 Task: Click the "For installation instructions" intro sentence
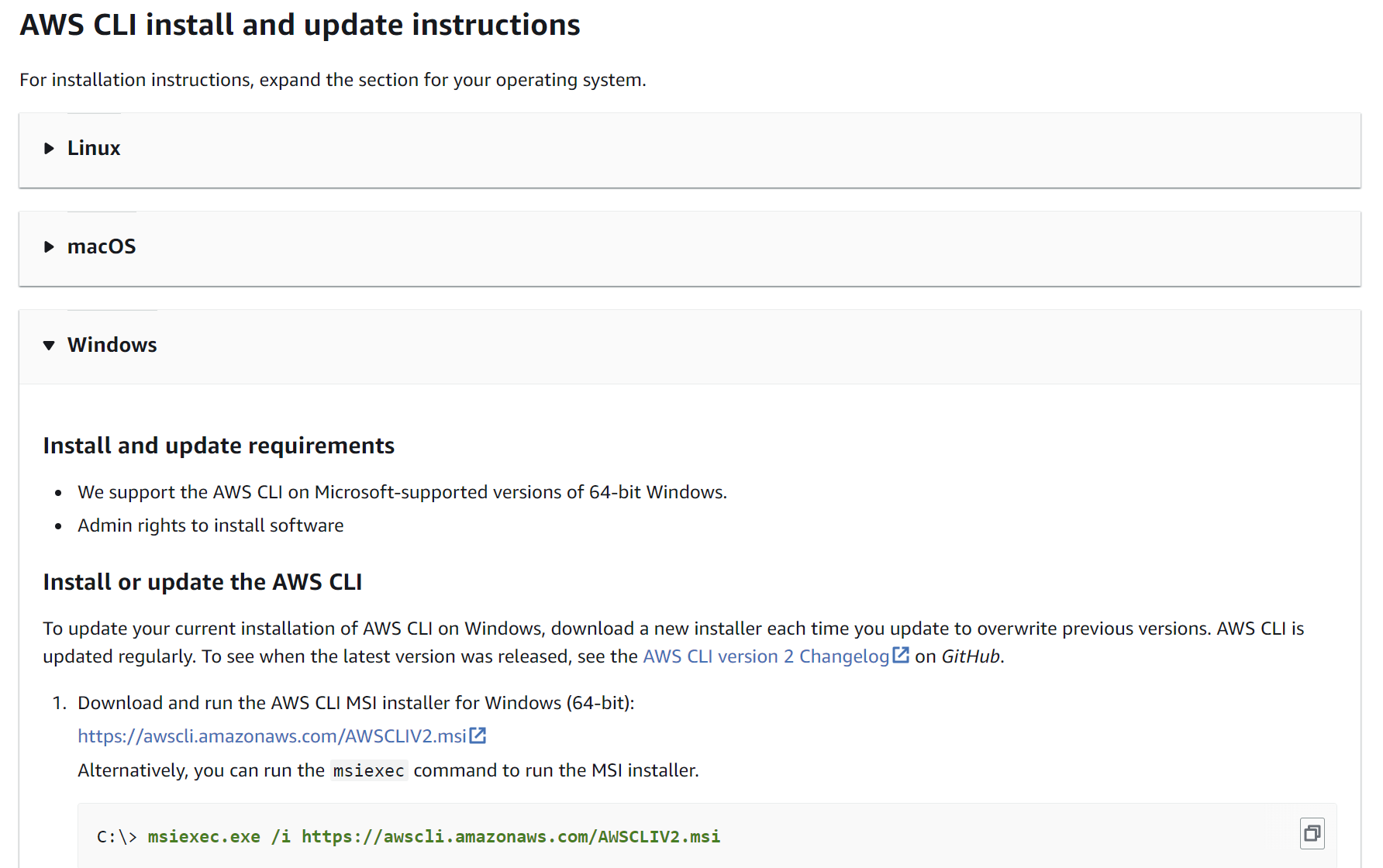pos(333,80)
